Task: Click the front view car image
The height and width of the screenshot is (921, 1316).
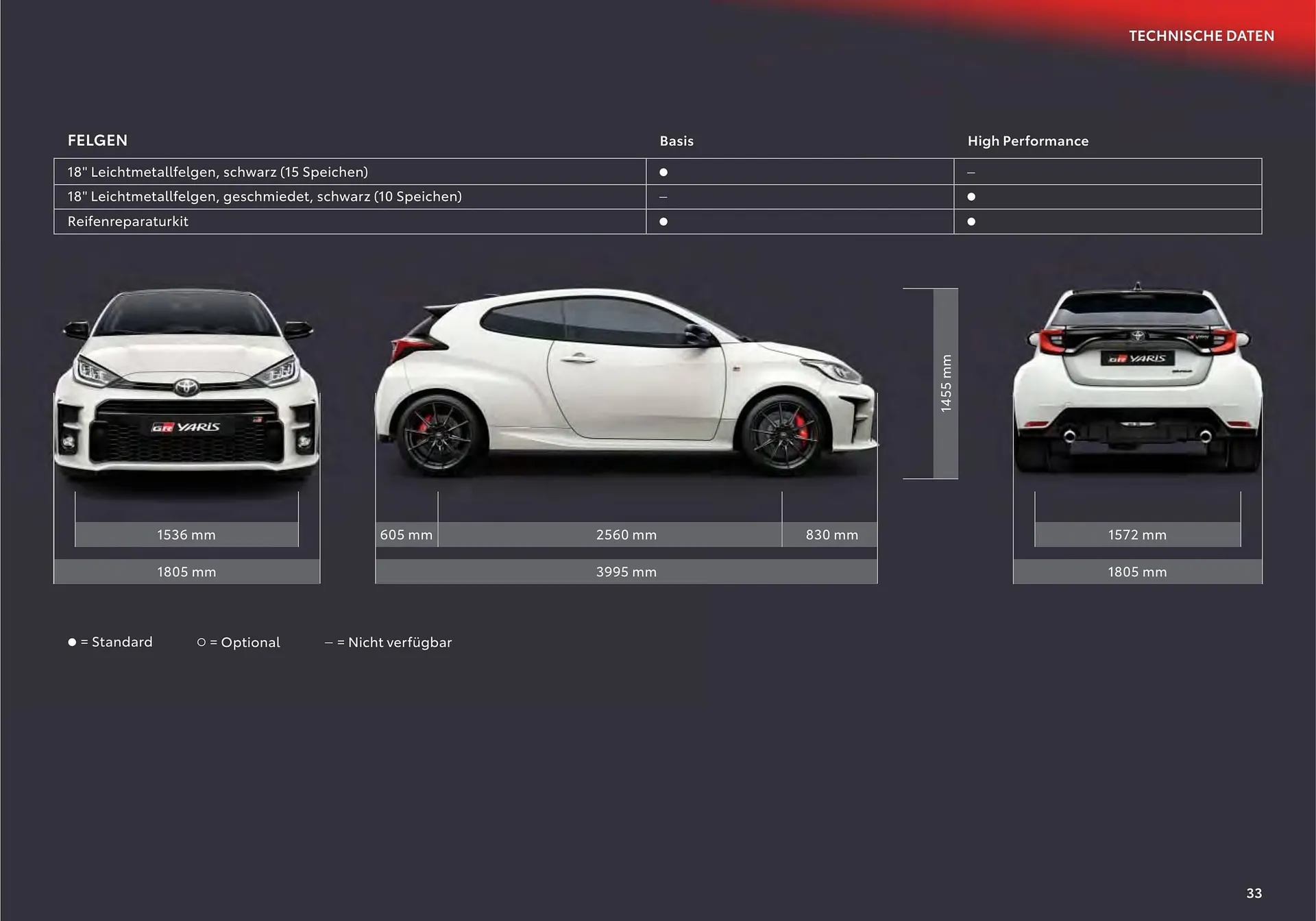Action: [x=186, y=387]
